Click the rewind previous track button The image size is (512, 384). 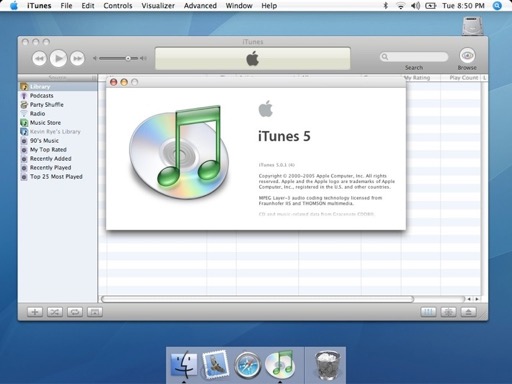tap(39, 59)
